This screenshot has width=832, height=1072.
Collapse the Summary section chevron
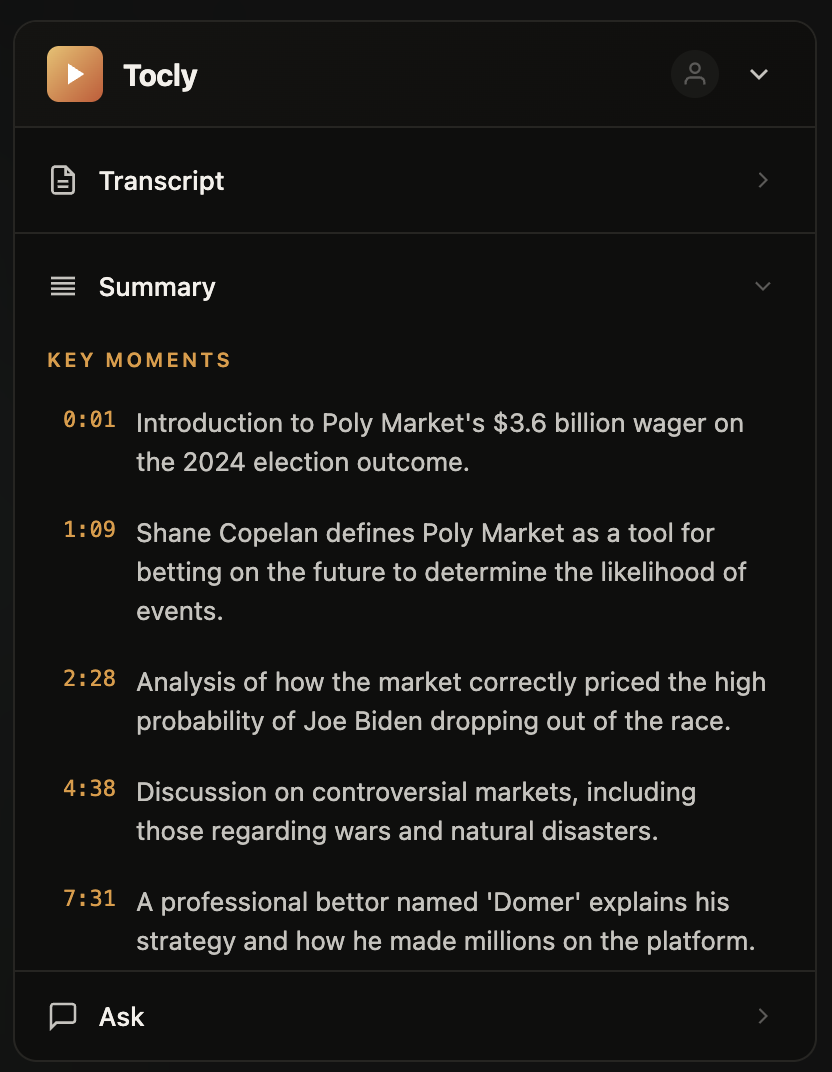coord(763,287)
